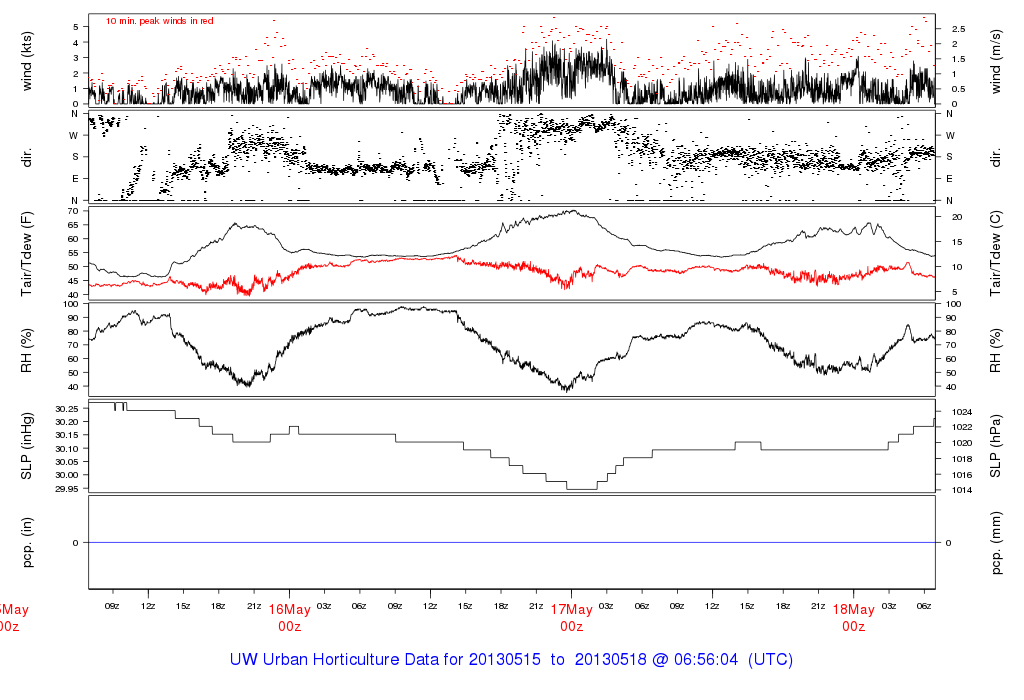Select the "SLP (hPa)" axis label

996,446
